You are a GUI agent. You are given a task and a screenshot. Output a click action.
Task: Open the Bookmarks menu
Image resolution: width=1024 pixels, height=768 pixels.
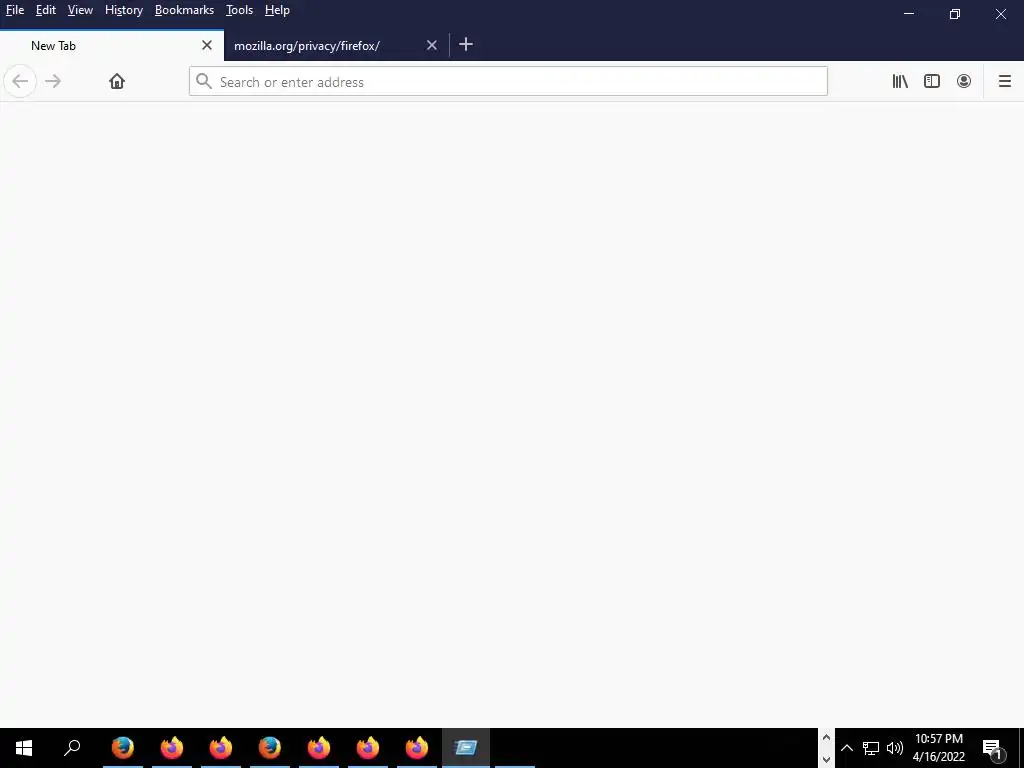184,10
